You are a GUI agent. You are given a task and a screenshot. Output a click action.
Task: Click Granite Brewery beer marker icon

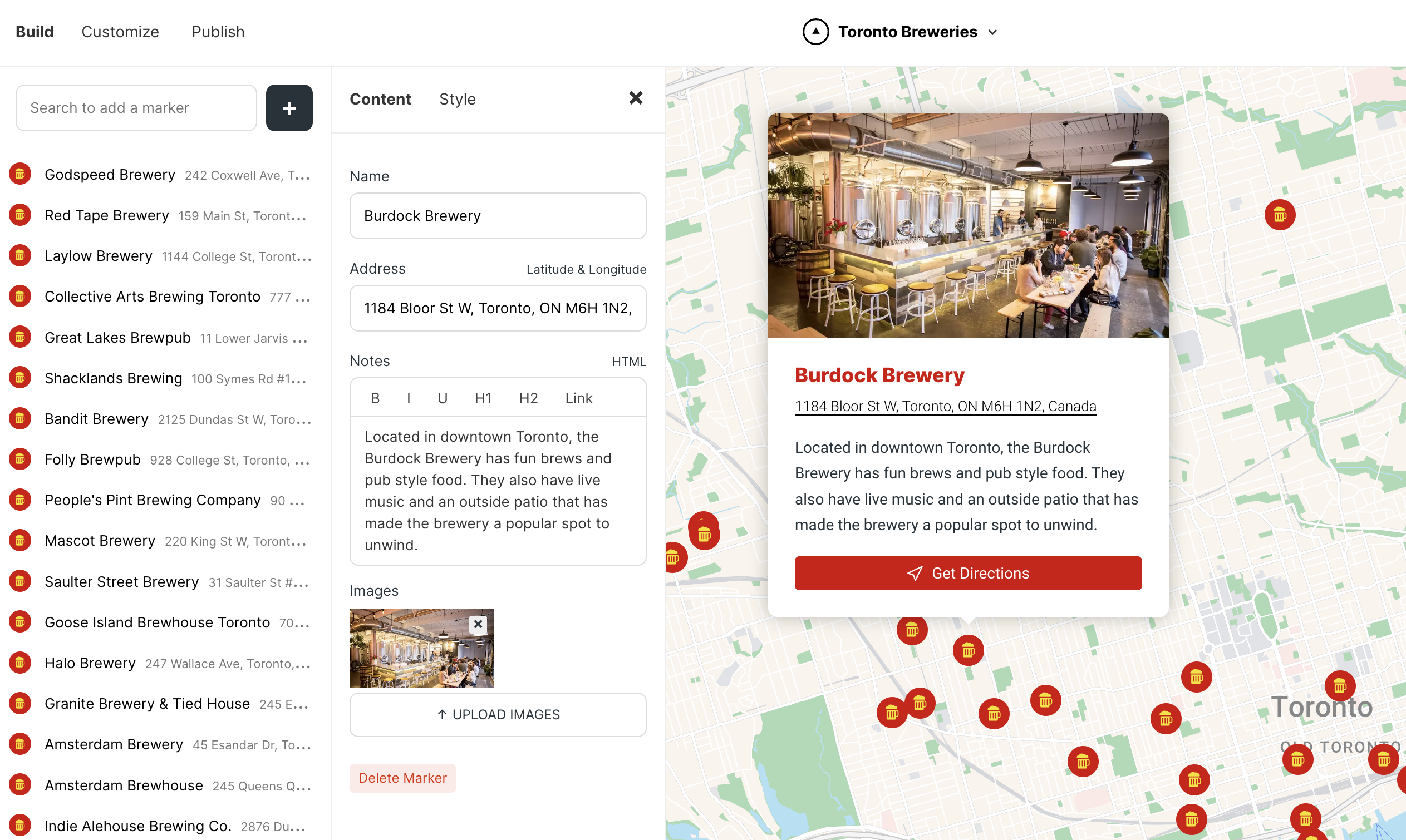(20, 704)
